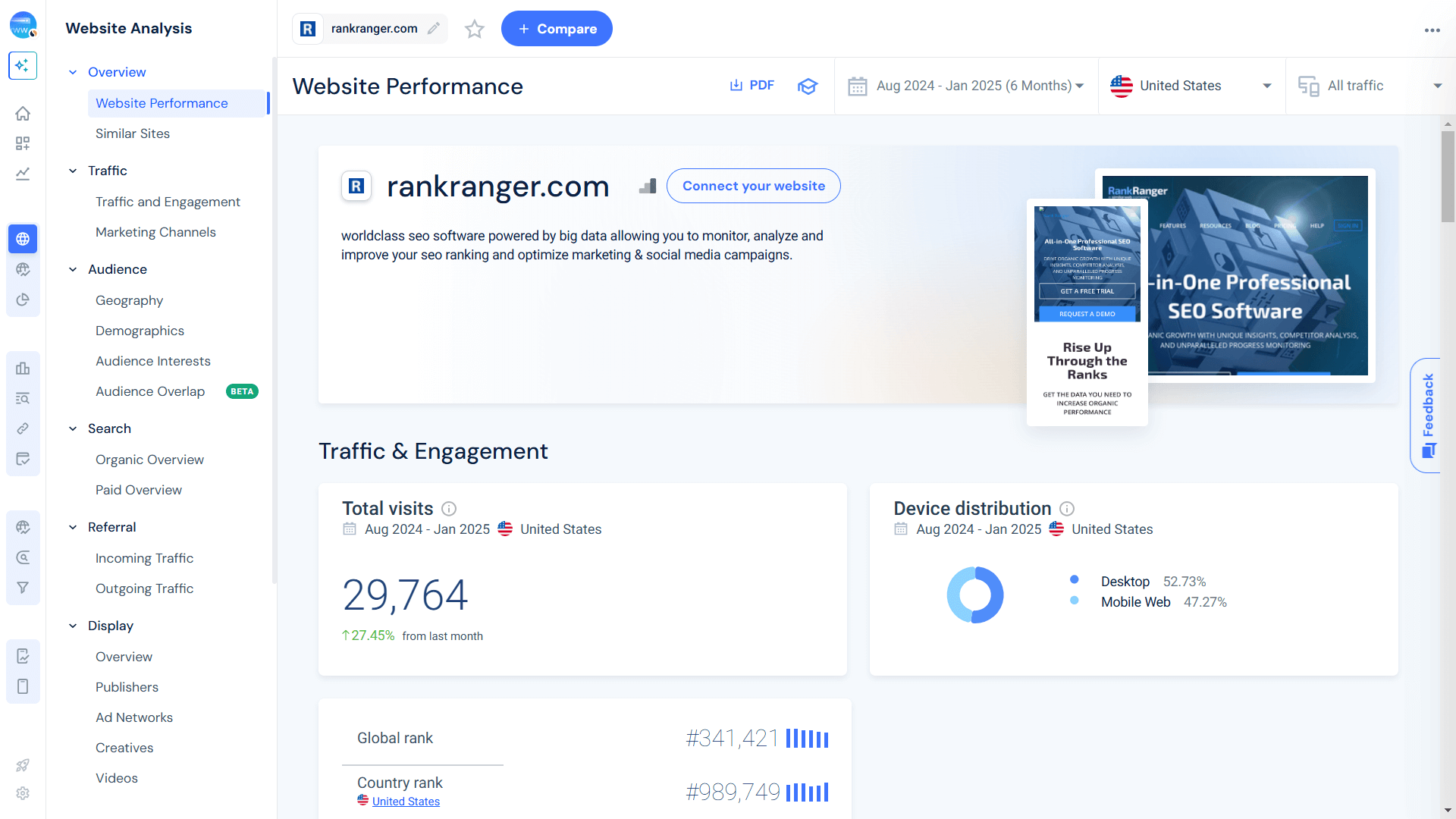Open the All traffic dropdown
The image size is (1456, 819).
pos(1370,86)
